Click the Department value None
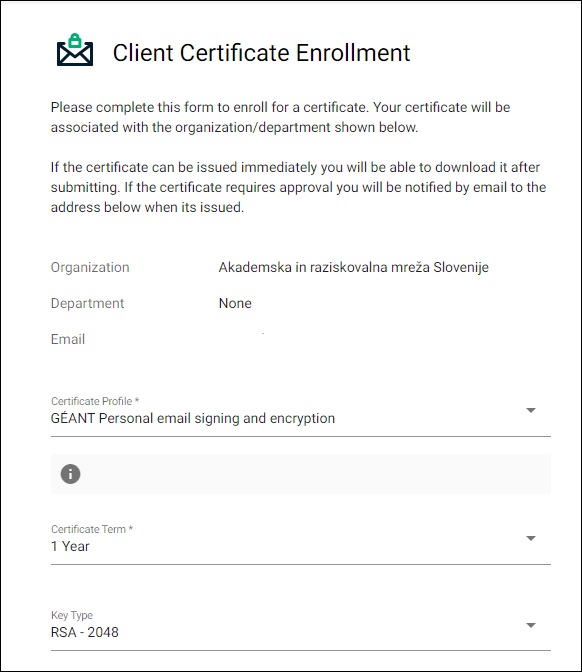 (x=235, y=303)
